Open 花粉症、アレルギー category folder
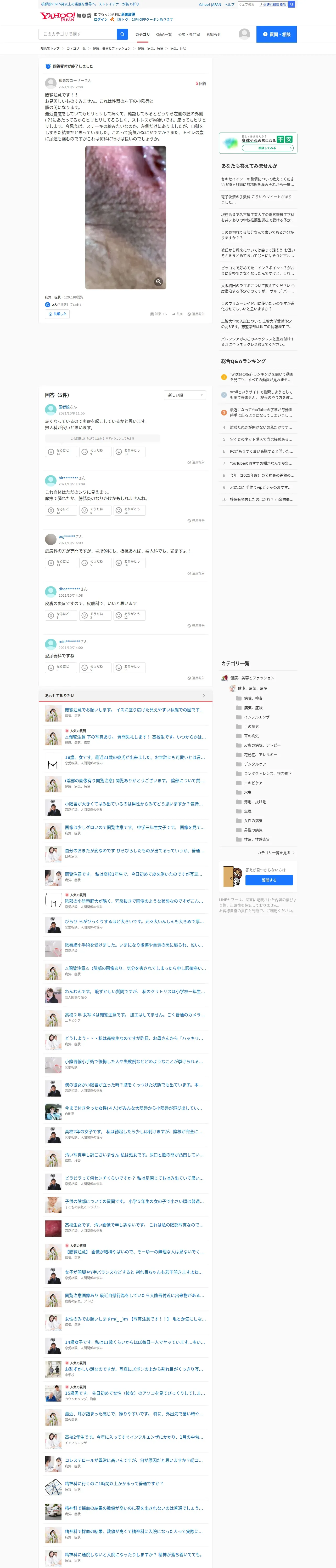 pyautogui.click(x=257, y=755)
